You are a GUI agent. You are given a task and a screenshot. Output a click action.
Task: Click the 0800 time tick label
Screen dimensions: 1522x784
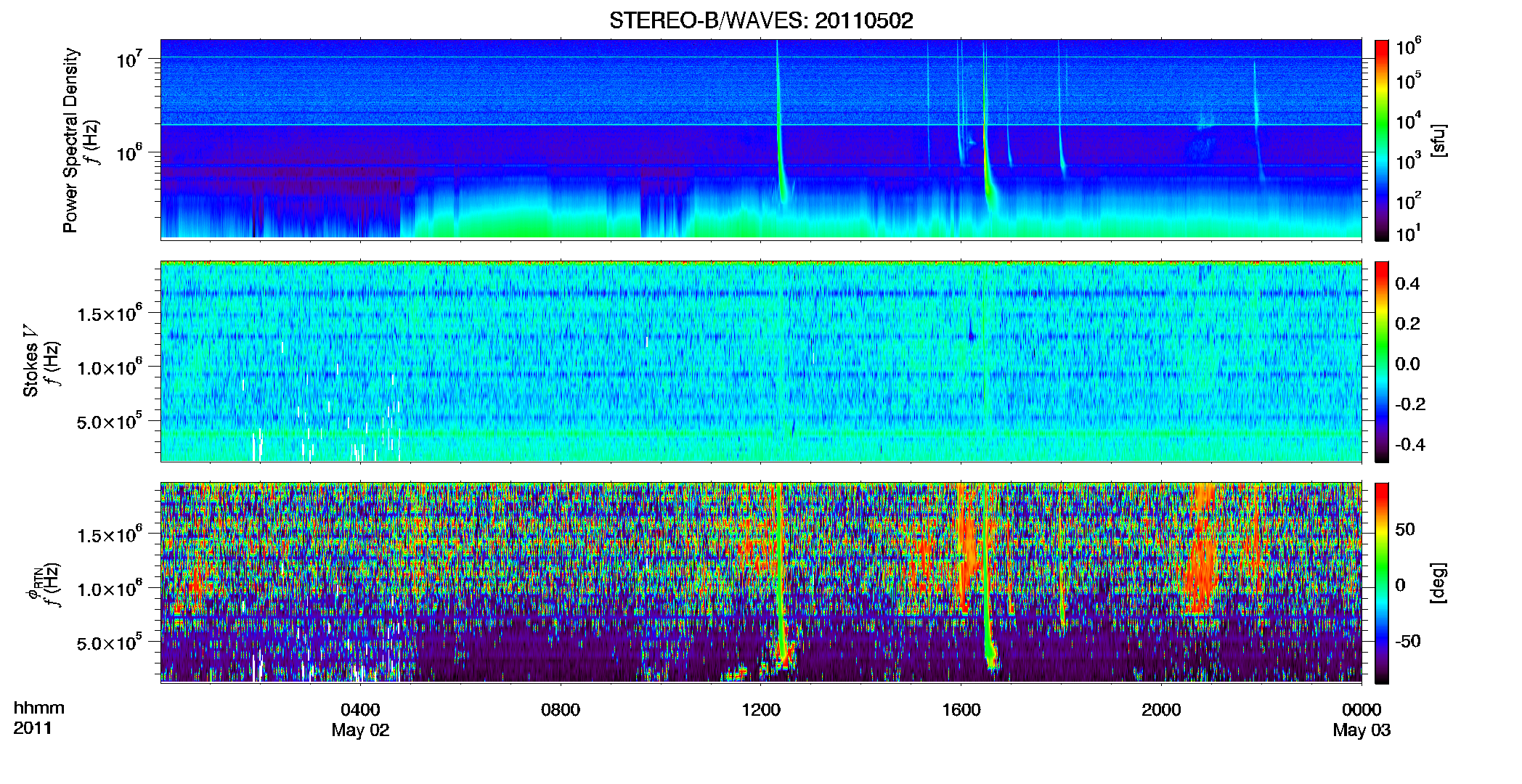pyautogui.click(x=561, y=710)
